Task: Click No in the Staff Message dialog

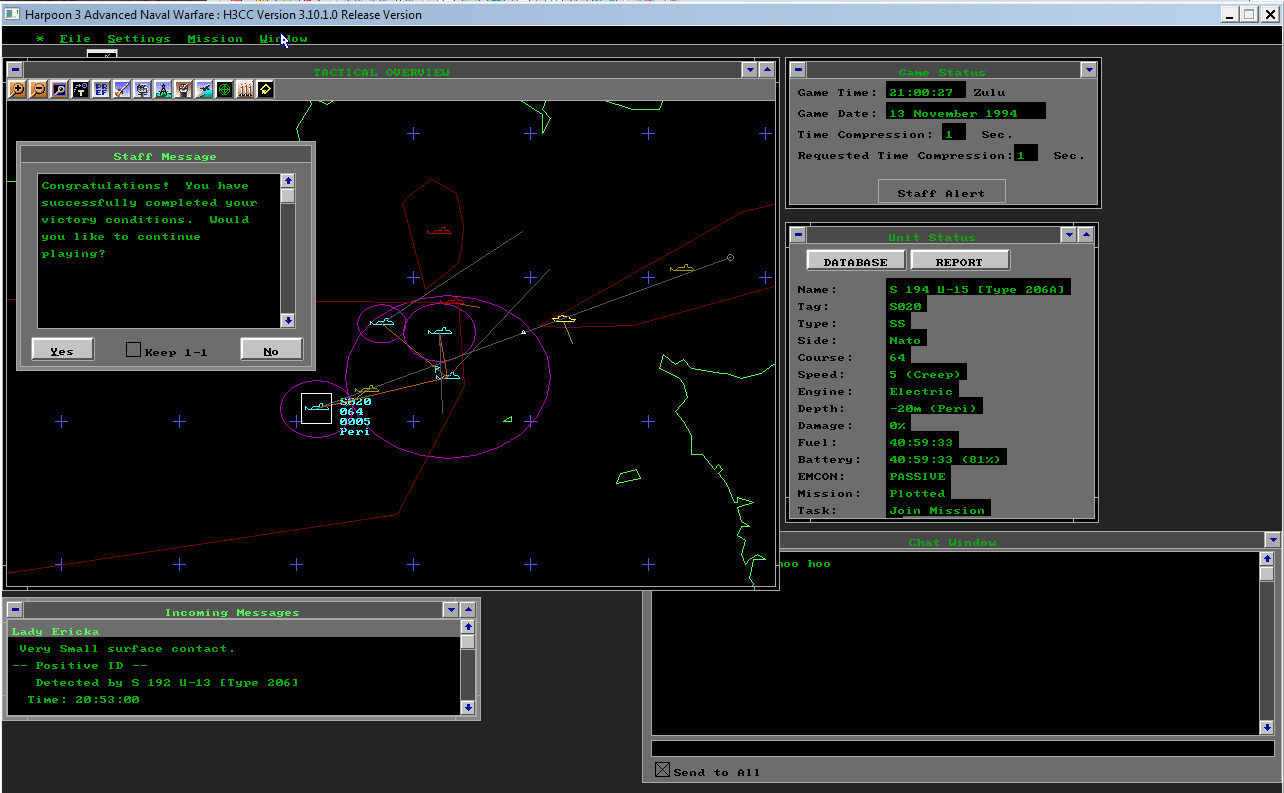Action: (x=271, y=349)
